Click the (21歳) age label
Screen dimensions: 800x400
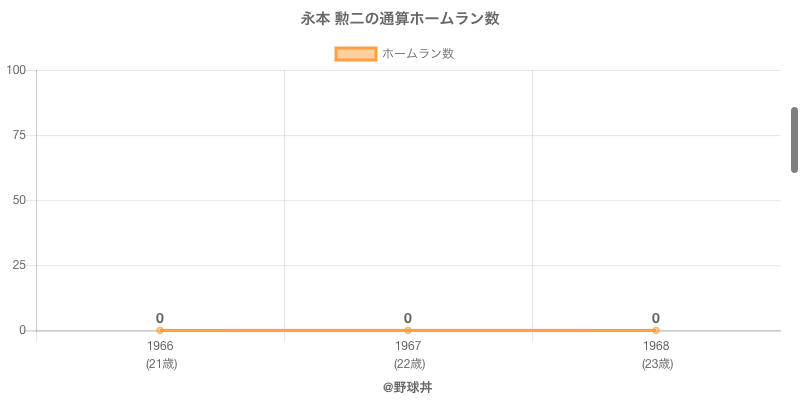pyautogui.click(x=161, y=364)
